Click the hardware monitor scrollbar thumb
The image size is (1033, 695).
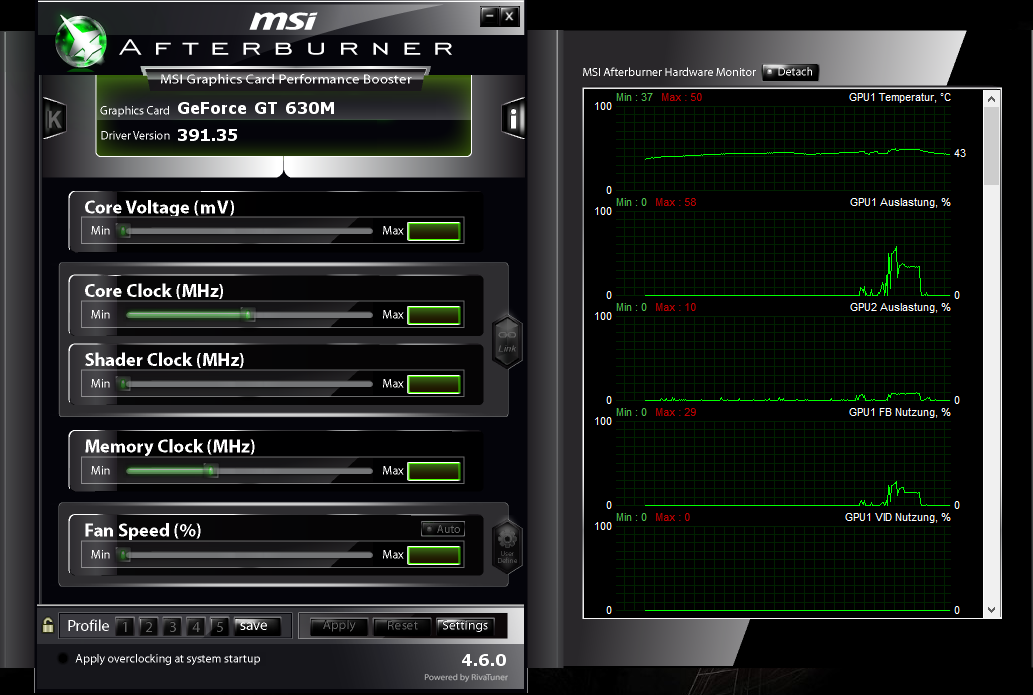pos(991,146)
